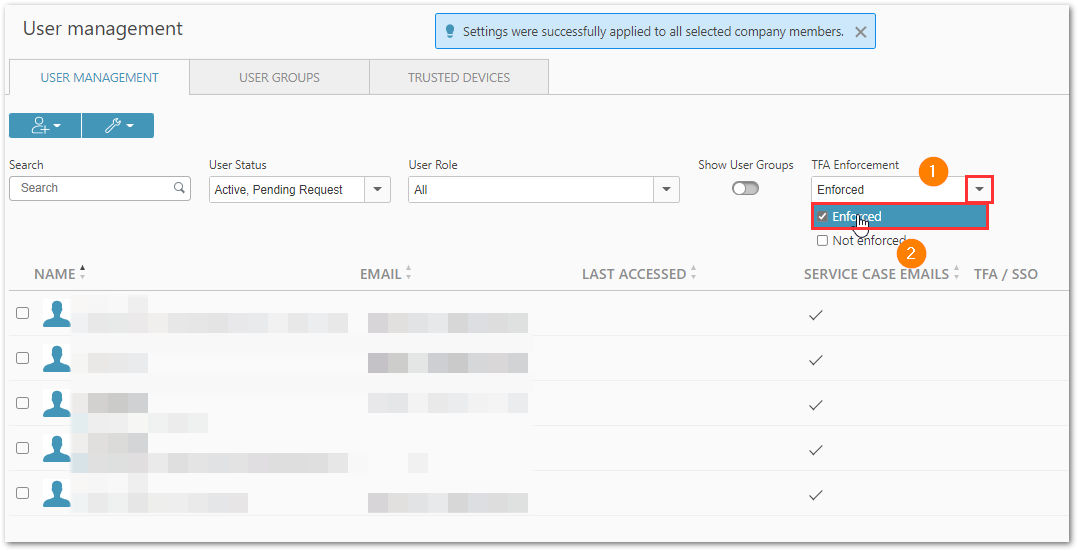1078x551 pixels.
Task: Toggle the Show User Groups switch
Action: tap(745, 188)
